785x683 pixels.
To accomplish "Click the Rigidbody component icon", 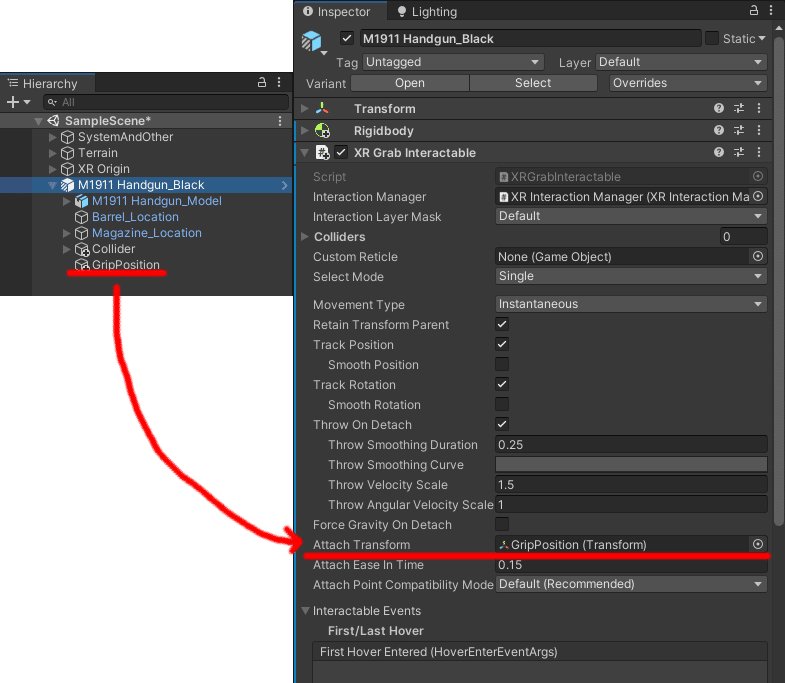I will tap(322, 131).
